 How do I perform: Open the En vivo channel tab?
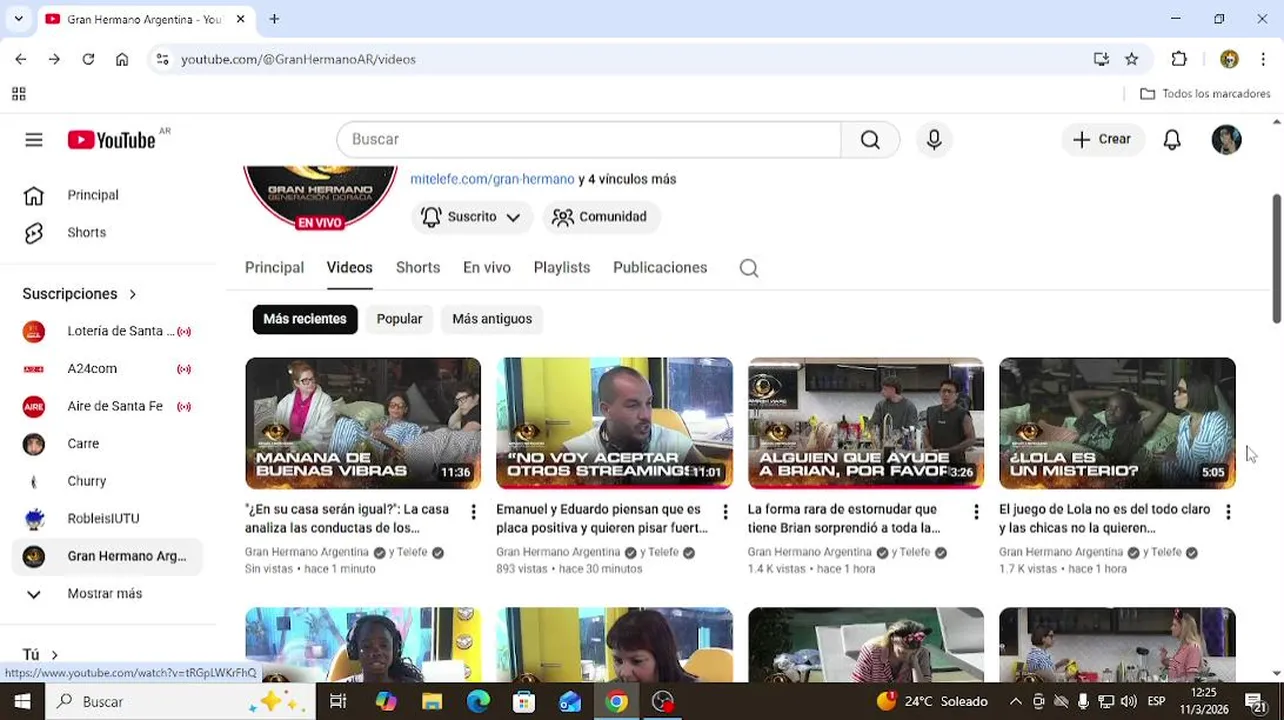click(x=487, y=268)
